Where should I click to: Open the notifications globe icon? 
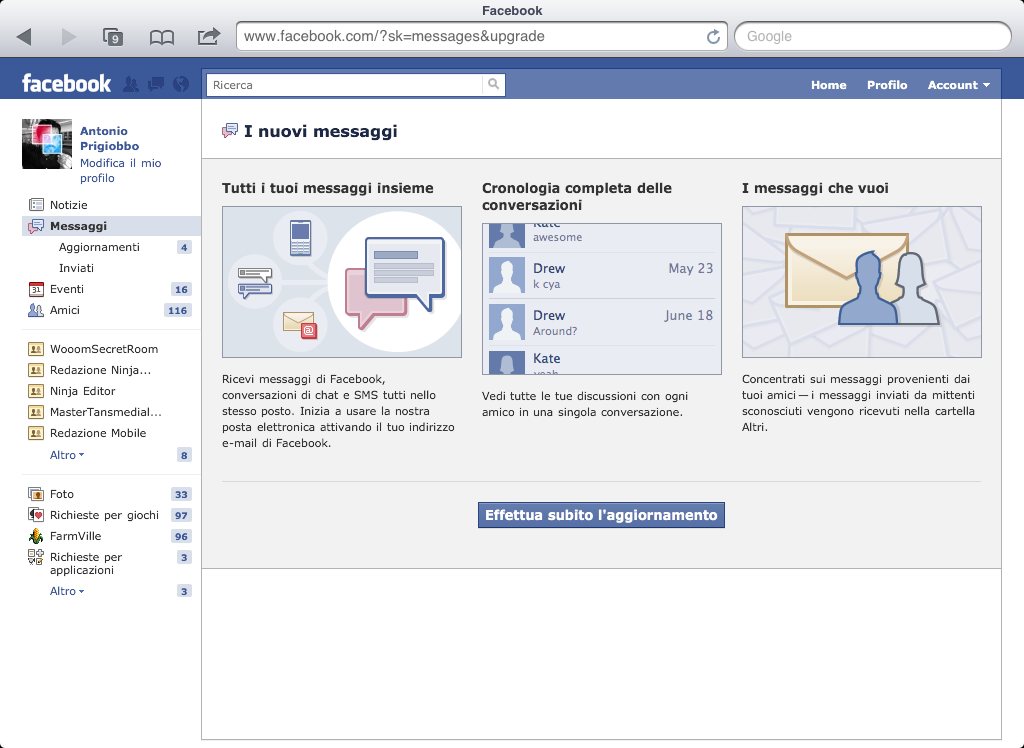pos(181,84)
